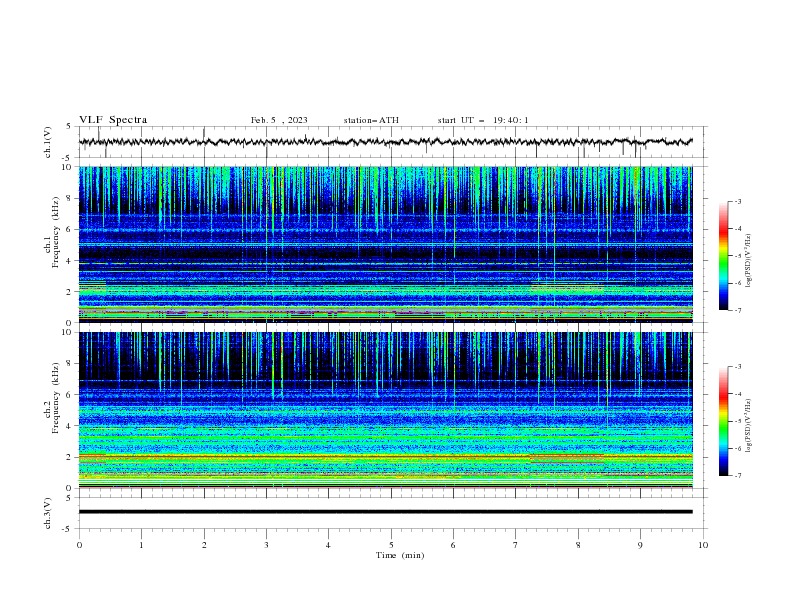Viewport: 792px width, 612px height.
Task: Click the "-5" tick on ch.2 colorbar
Action: click(737, 421)
